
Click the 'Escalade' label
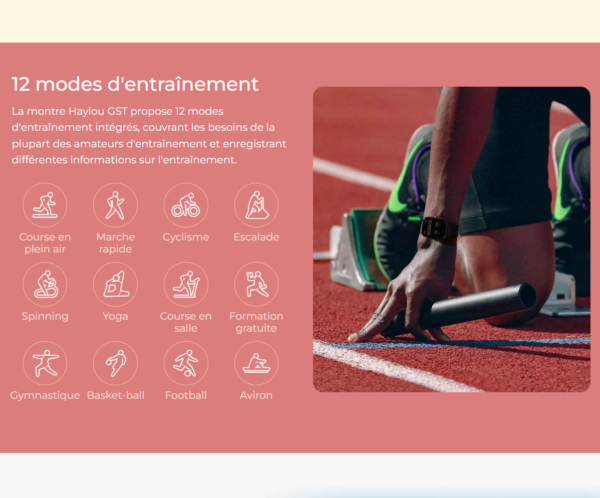click(x=256, y=237)
